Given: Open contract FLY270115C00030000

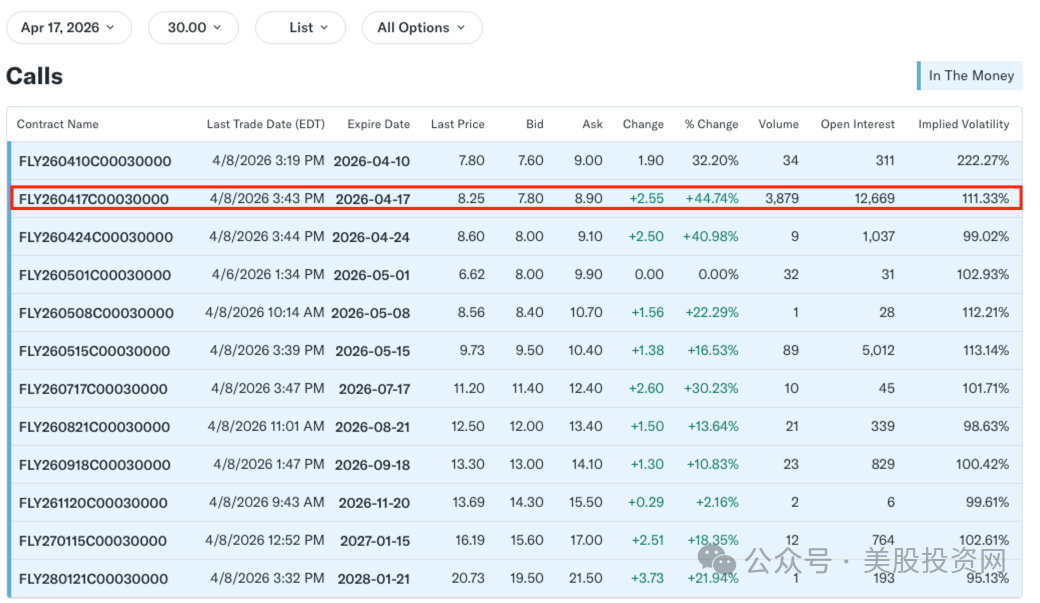Looking at the screenshot, I should click(x=93, y=541).
